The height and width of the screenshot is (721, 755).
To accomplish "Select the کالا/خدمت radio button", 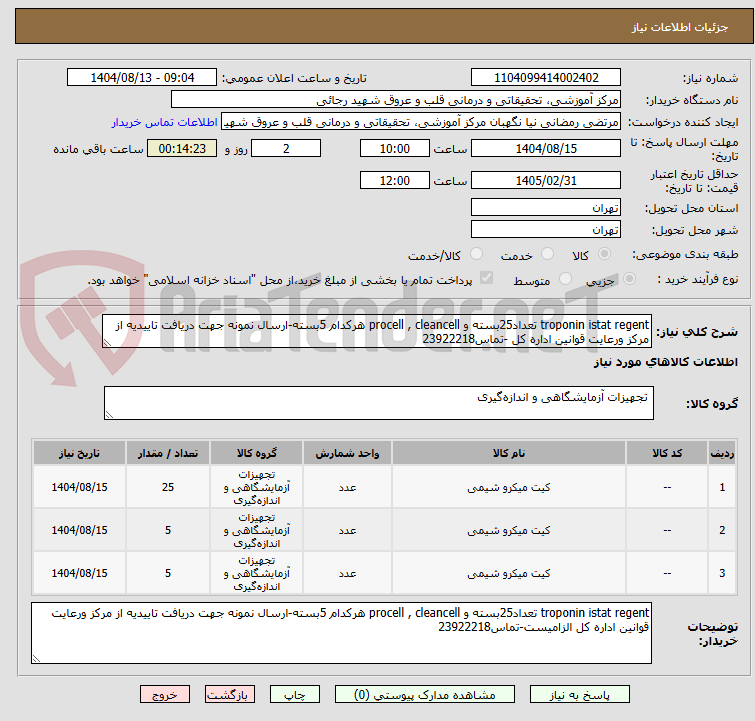I will click(476, 254).
